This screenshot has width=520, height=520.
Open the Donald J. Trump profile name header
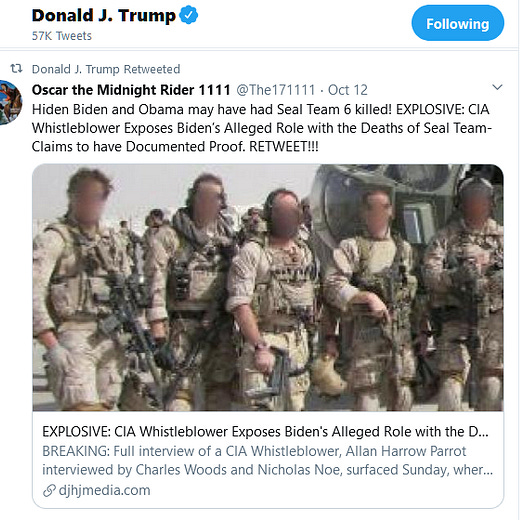(x=104, y=15)
